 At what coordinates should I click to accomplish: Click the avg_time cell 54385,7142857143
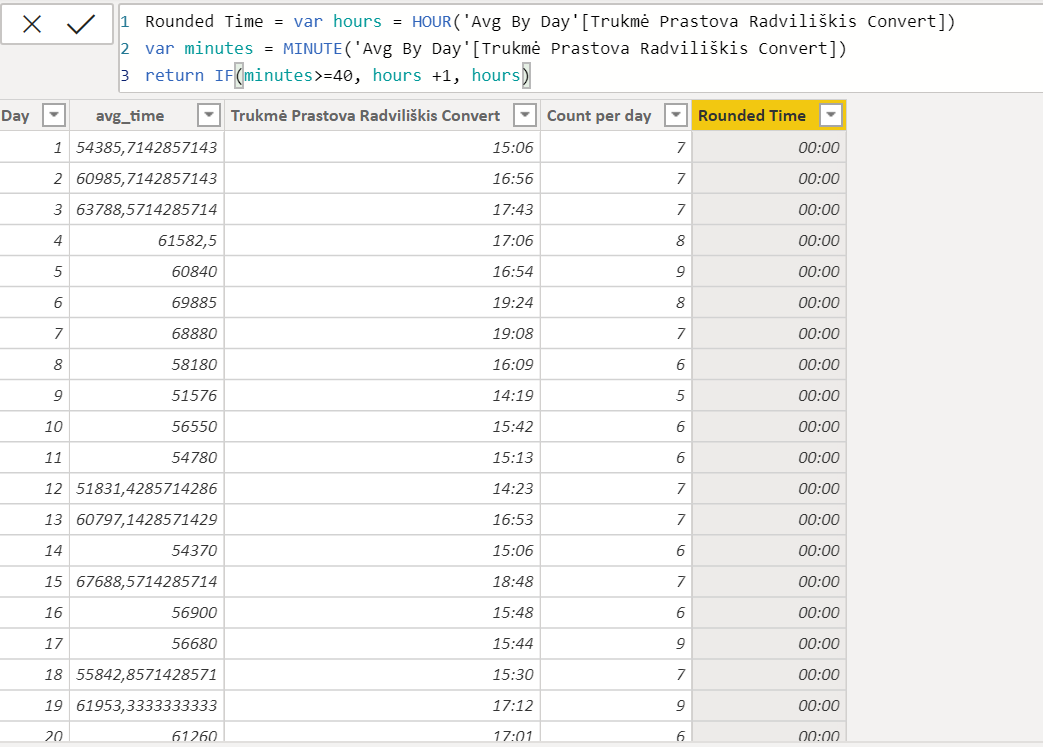click(x=147, y=147)
